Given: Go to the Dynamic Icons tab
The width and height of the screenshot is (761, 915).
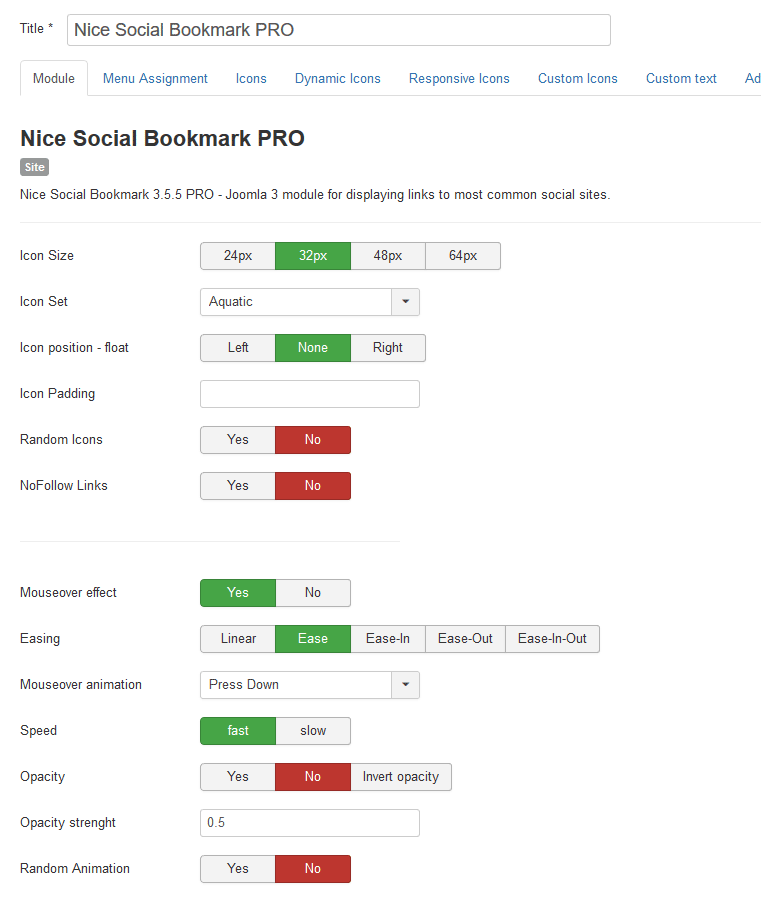Looking at the screenshot, I should 337,79.
